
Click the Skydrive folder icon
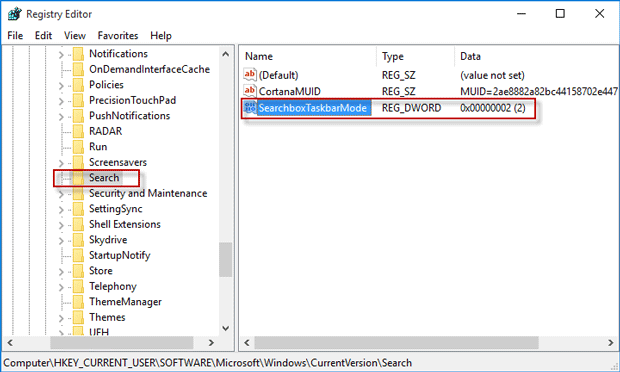[78, 240]
